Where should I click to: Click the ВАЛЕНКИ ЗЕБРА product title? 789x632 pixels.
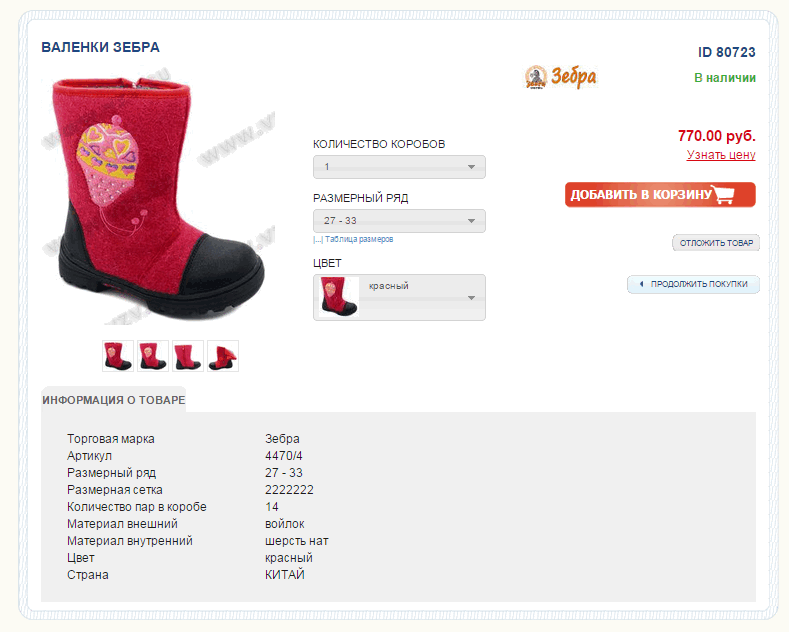click(101, 47)
